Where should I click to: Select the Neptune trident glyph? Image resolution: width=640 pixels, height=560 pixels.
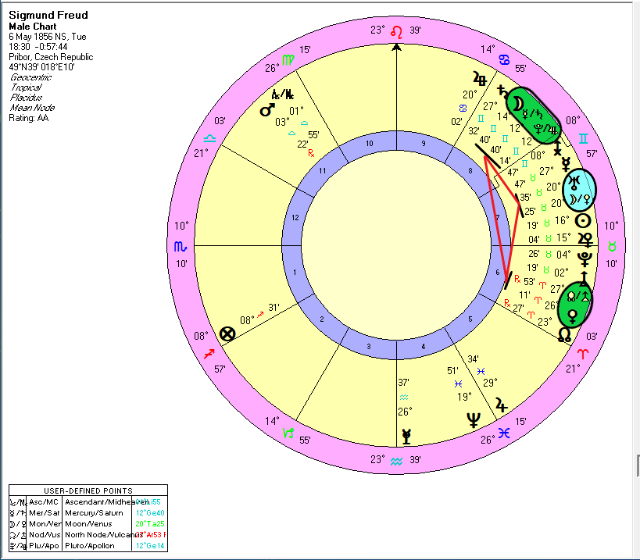(473, 420)
